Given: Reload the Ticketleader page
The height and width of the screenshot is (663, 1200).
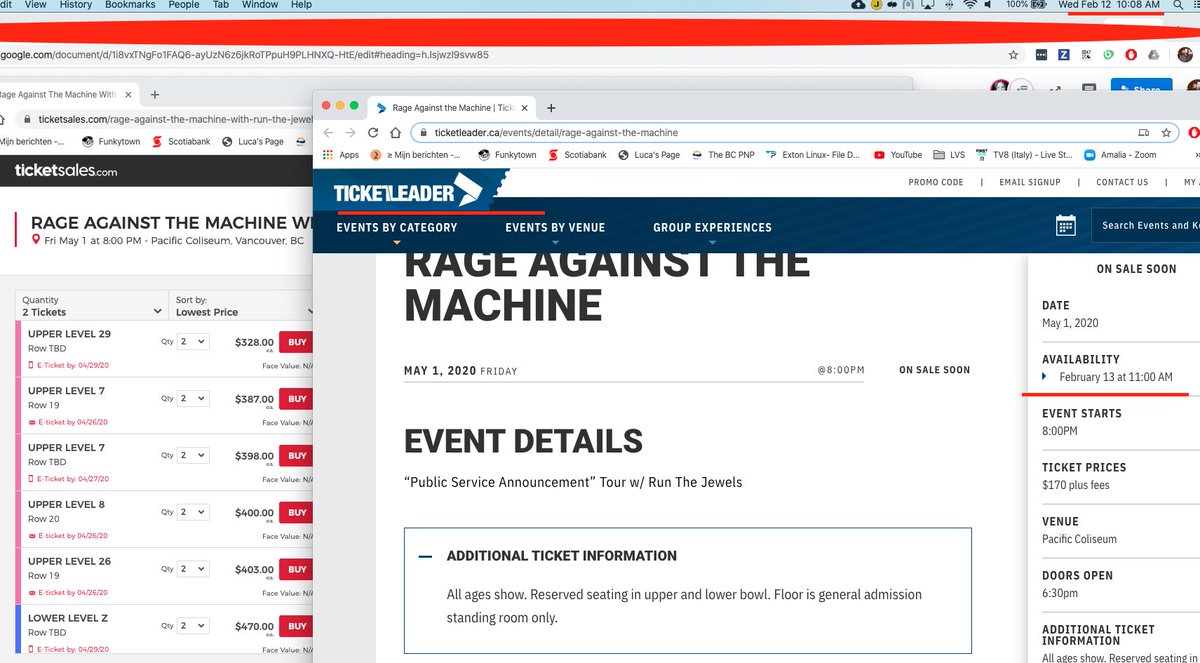Looking at the screenshot, I should pos(373,132).
